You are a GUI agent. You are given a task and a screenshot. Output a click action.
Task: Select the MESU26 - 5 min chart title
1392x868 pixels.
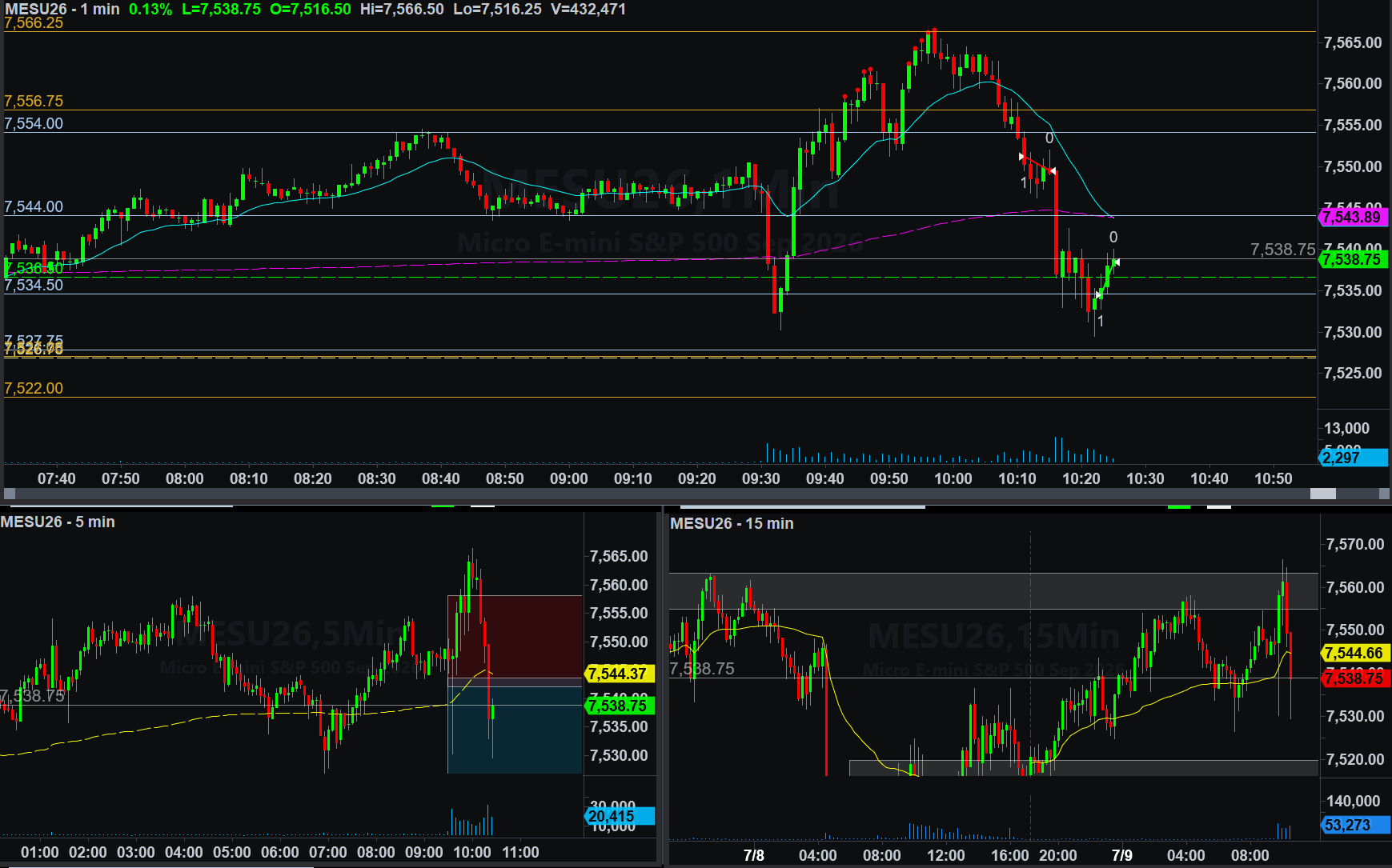pos(58,522)
